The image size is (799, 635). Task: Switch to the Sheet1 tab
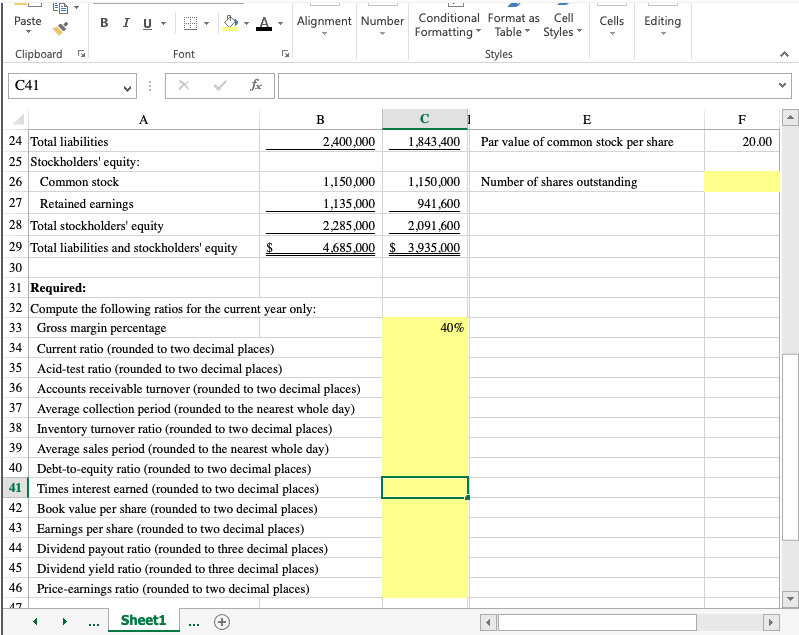point(143,620)
